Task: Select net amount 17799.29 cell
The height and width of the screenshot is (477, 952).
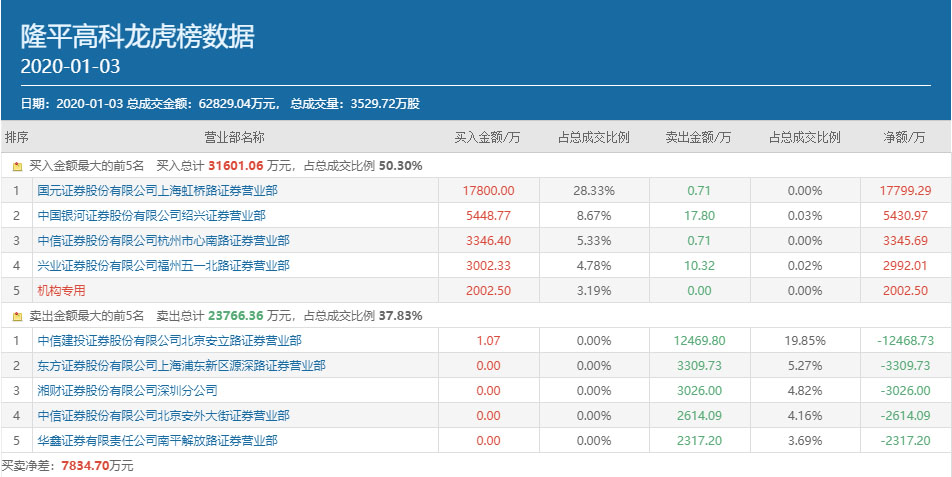Action: [x=905, y=191]
